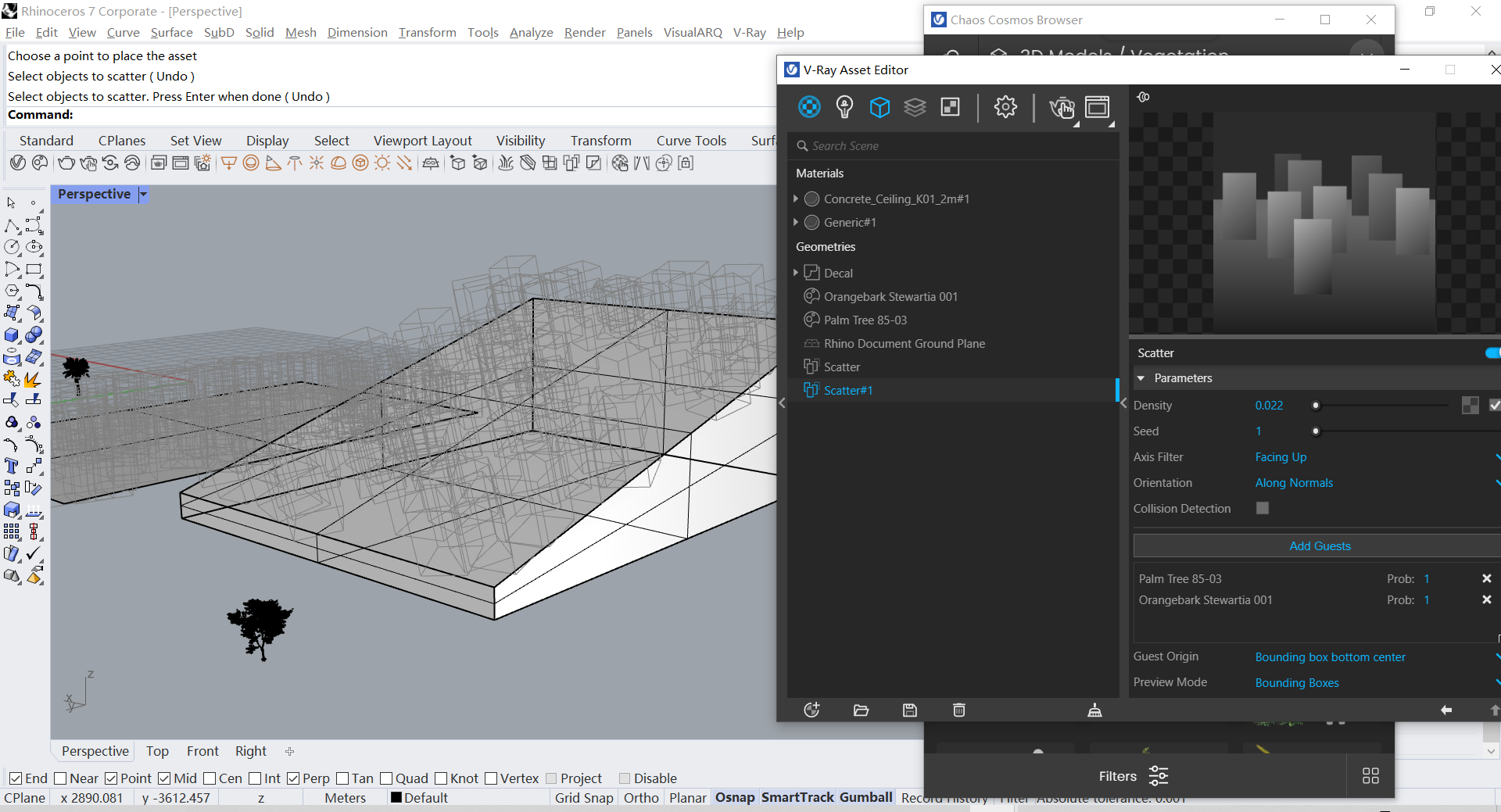Toggle the End osnap checkbox
This screenshot has height=812, width=1501.
pos(16,778)
